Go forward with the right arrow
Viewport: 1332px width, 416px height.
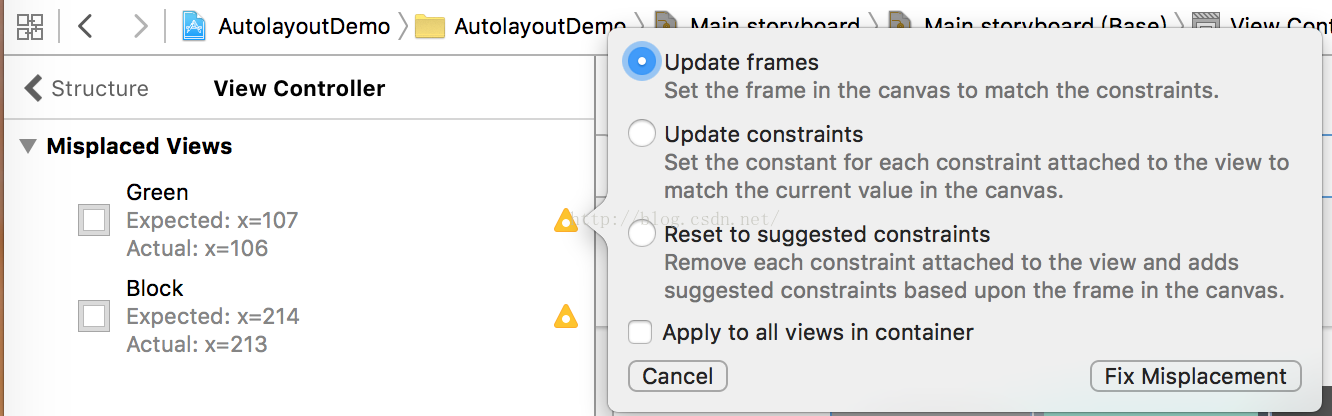(x=141, y=26)
